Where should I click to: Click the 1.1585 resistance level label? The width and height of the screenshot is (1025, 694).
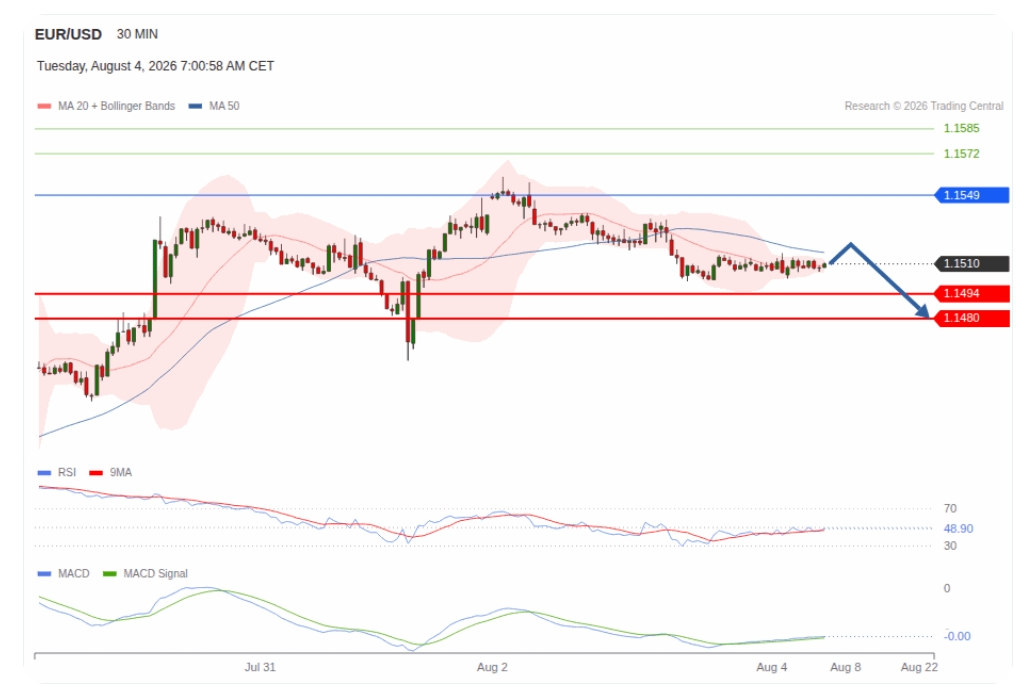point(961,128)
